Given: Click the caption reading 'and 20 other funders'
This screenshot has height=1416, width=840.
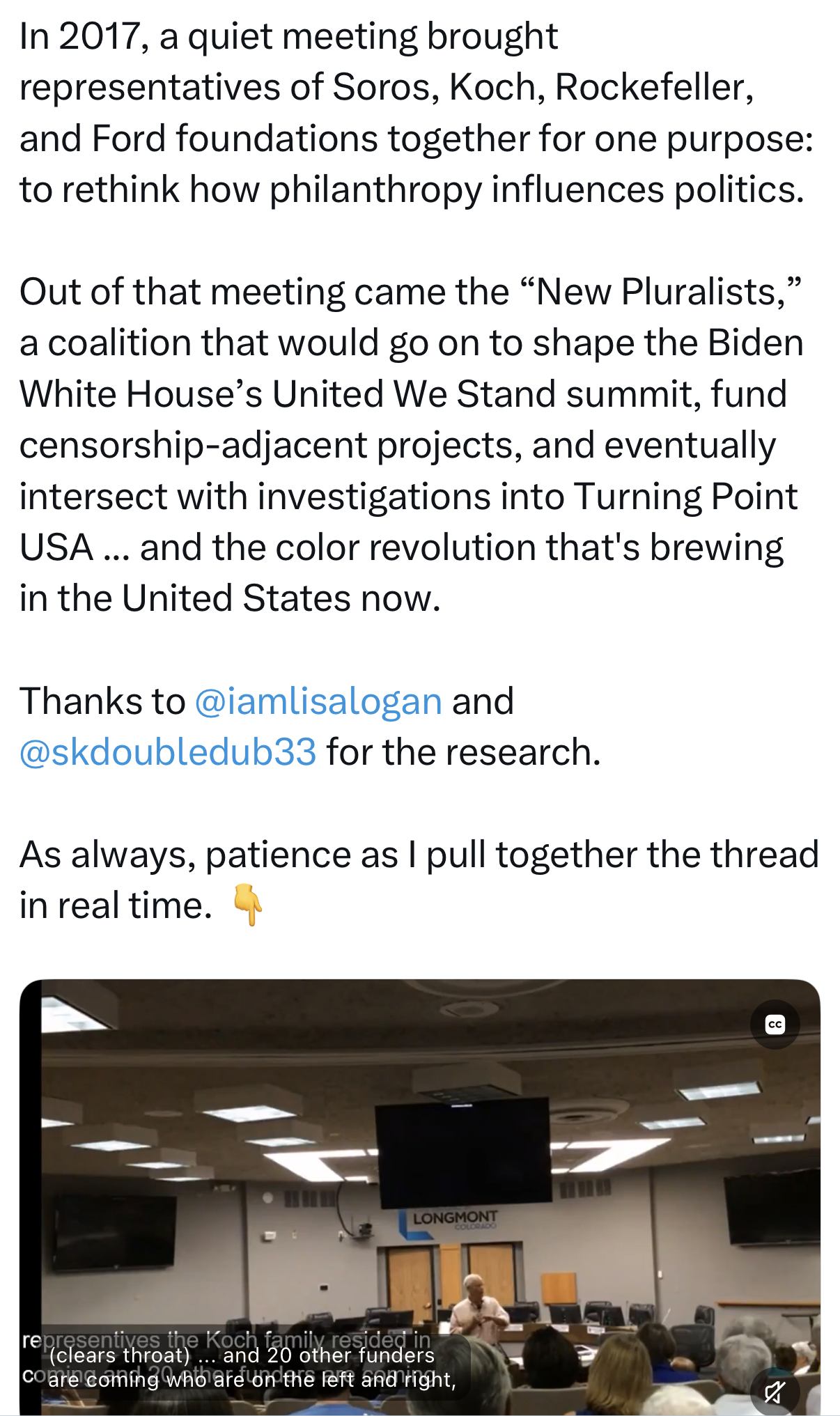Looking at the screenshot, I should (329, 1355).
